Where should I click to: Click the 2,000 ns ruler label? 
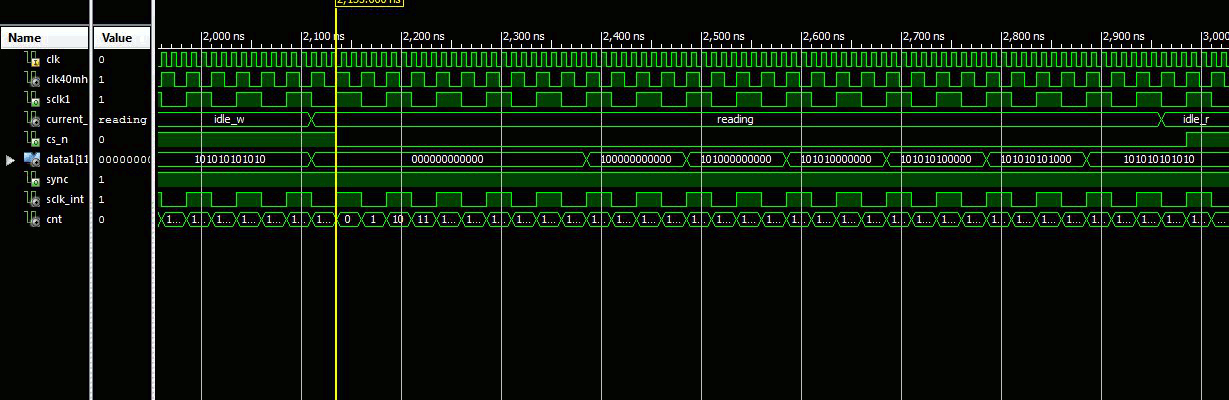click(x=224, y=36)
